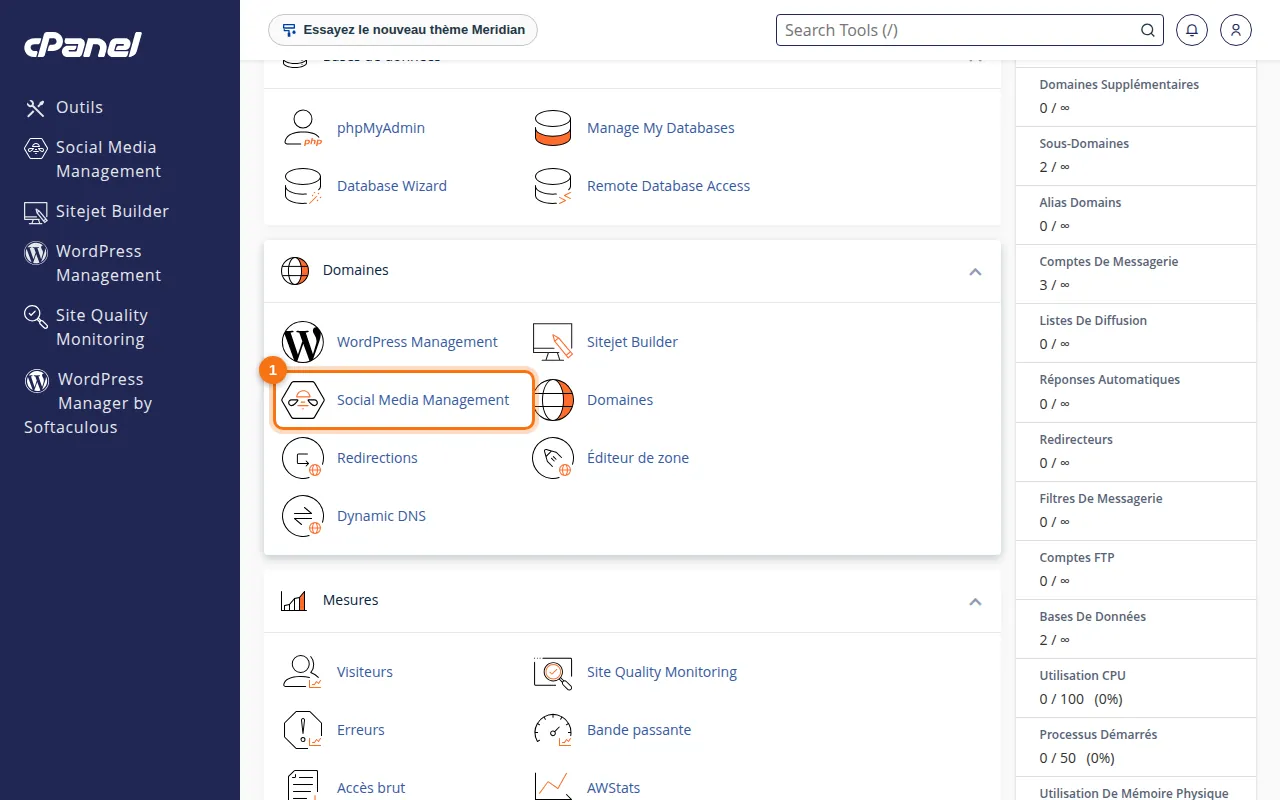Open the user account icon
Image resolution: width=1280 pixels, height=800 pixels.
[x=1236, y=30]
